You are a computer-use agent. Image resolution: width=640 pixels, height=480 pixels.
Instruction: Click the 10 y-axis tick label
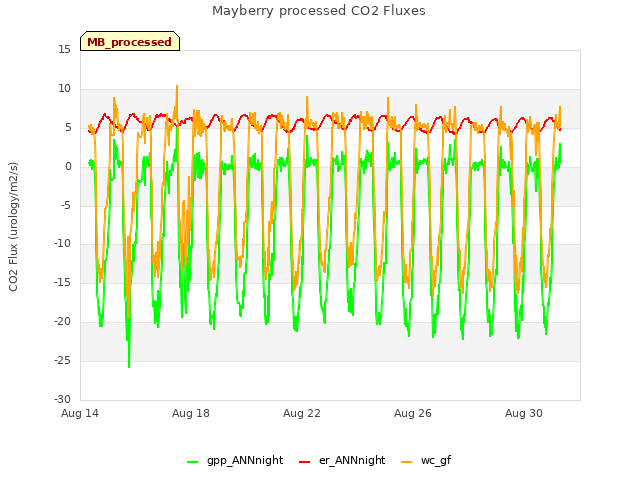click(64, 89)
